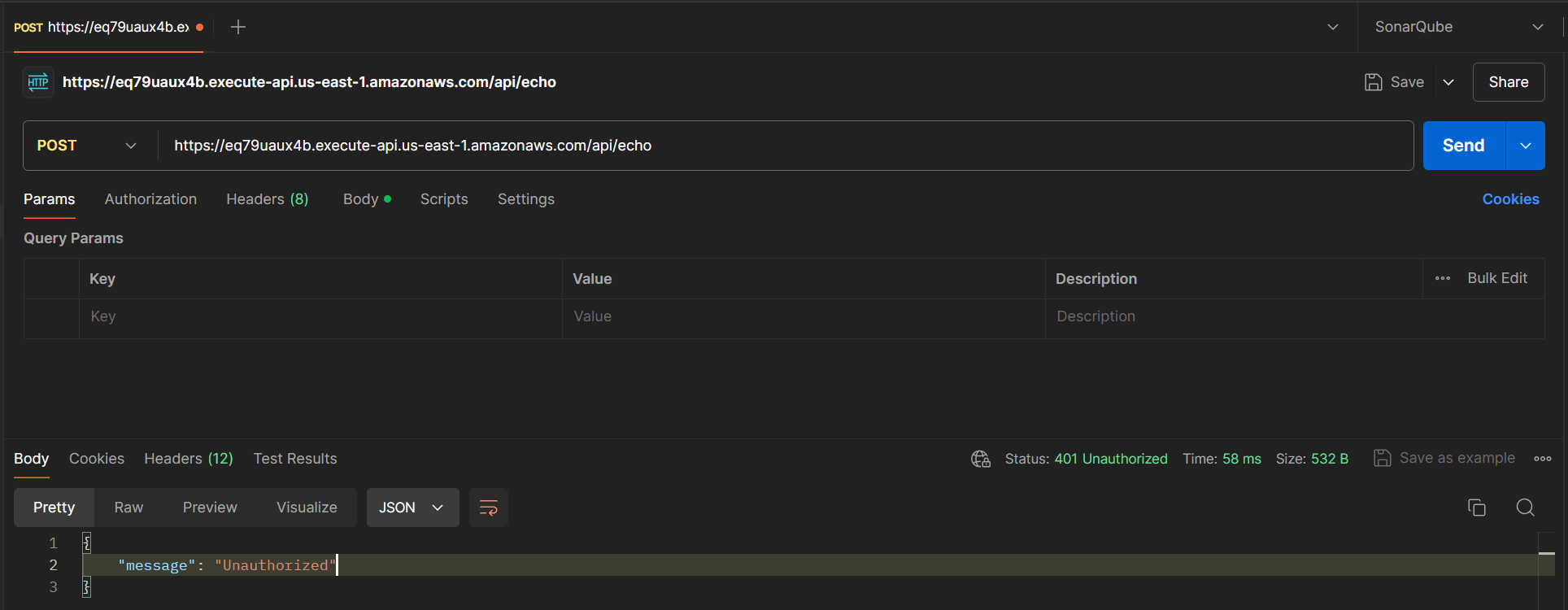The height and width of the screenshot is (610, 1568).
Task: Select the Raw view
Action: tap(128, 508)
